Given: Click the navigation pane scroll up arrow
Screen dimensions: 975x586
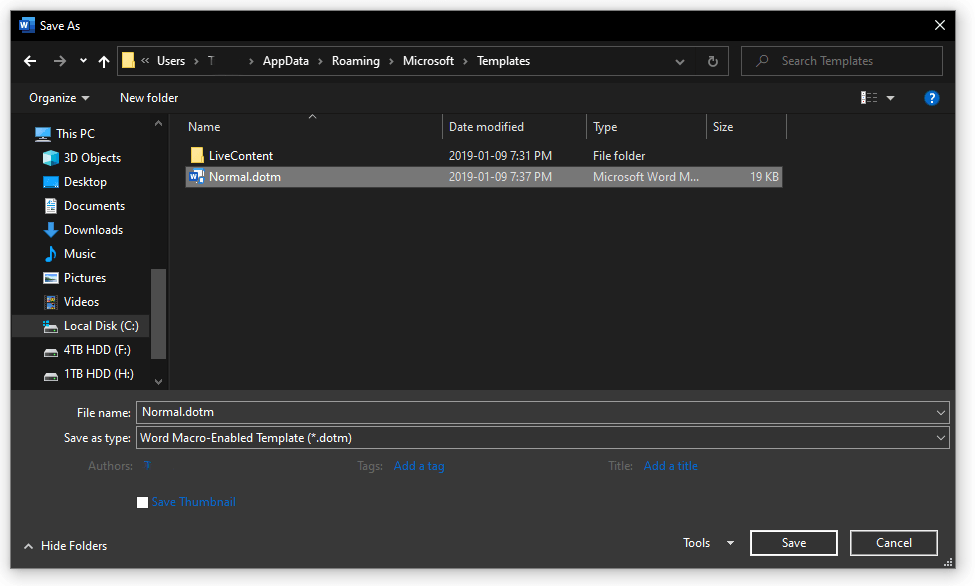Looking at the screenshot, I should point(159,124).
